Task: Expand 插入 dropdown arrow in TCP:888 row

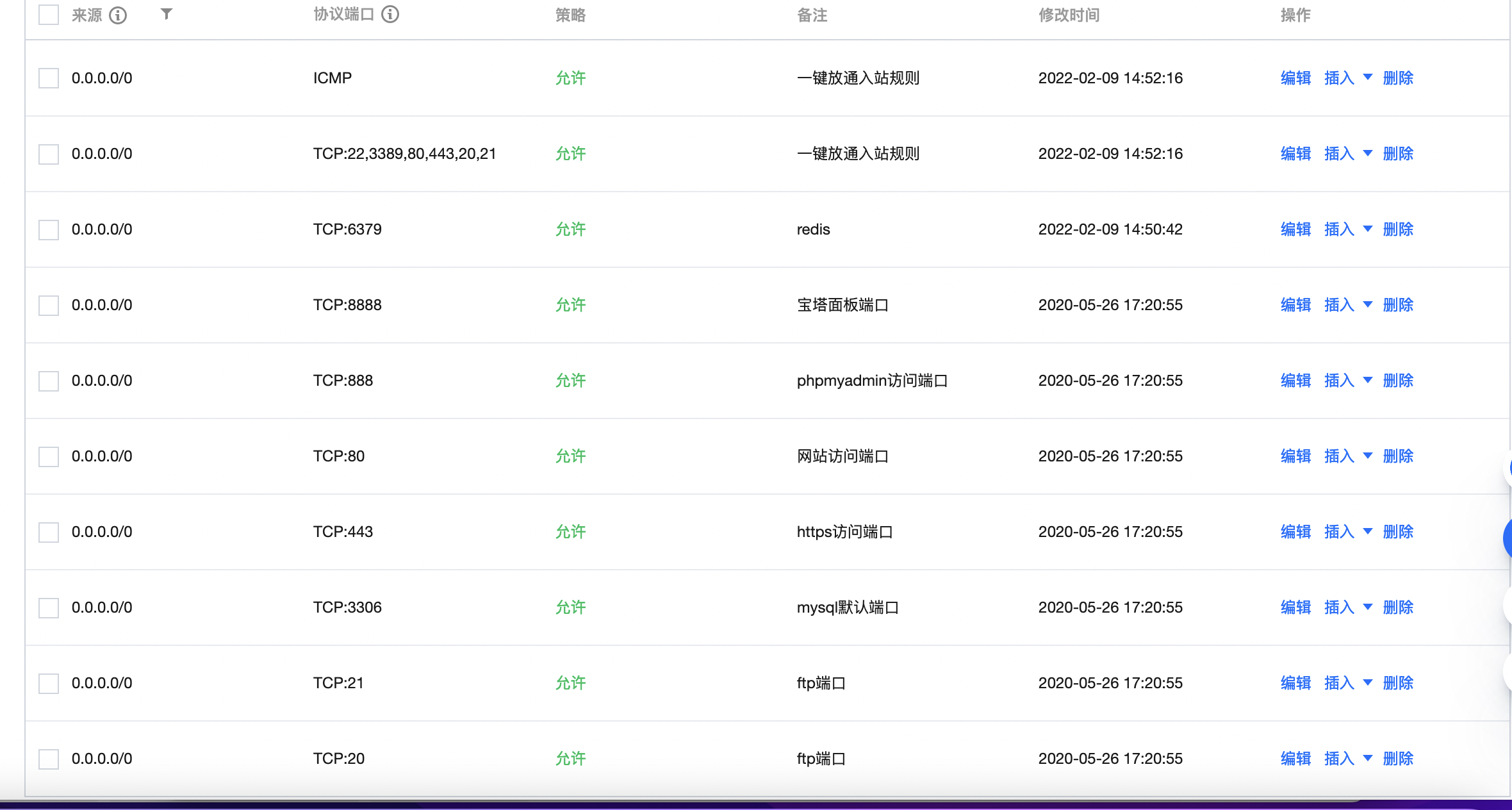Action: 1368,380
